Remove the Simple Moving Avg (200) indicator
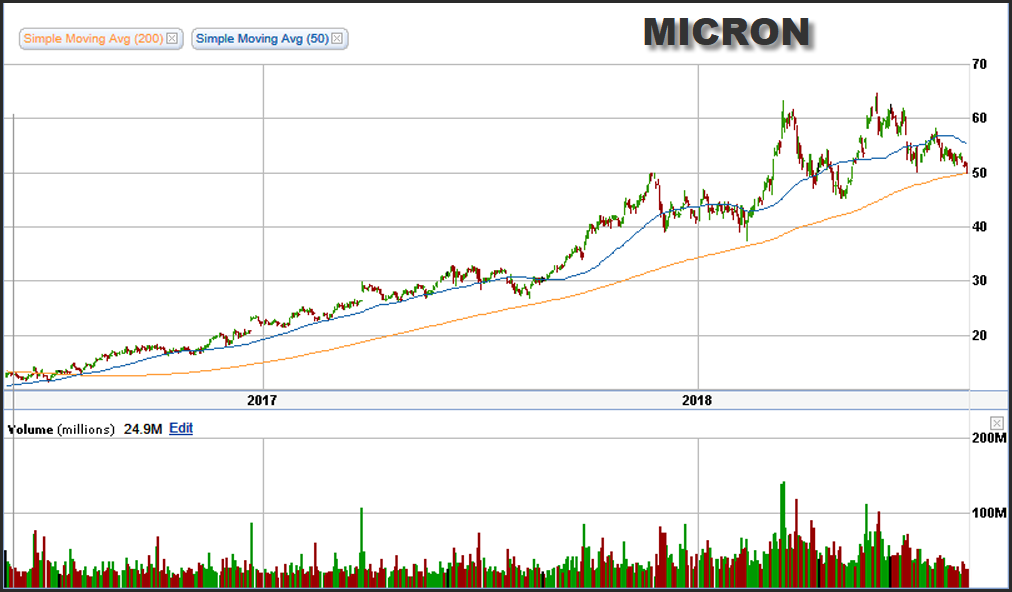 coord(172,38)
